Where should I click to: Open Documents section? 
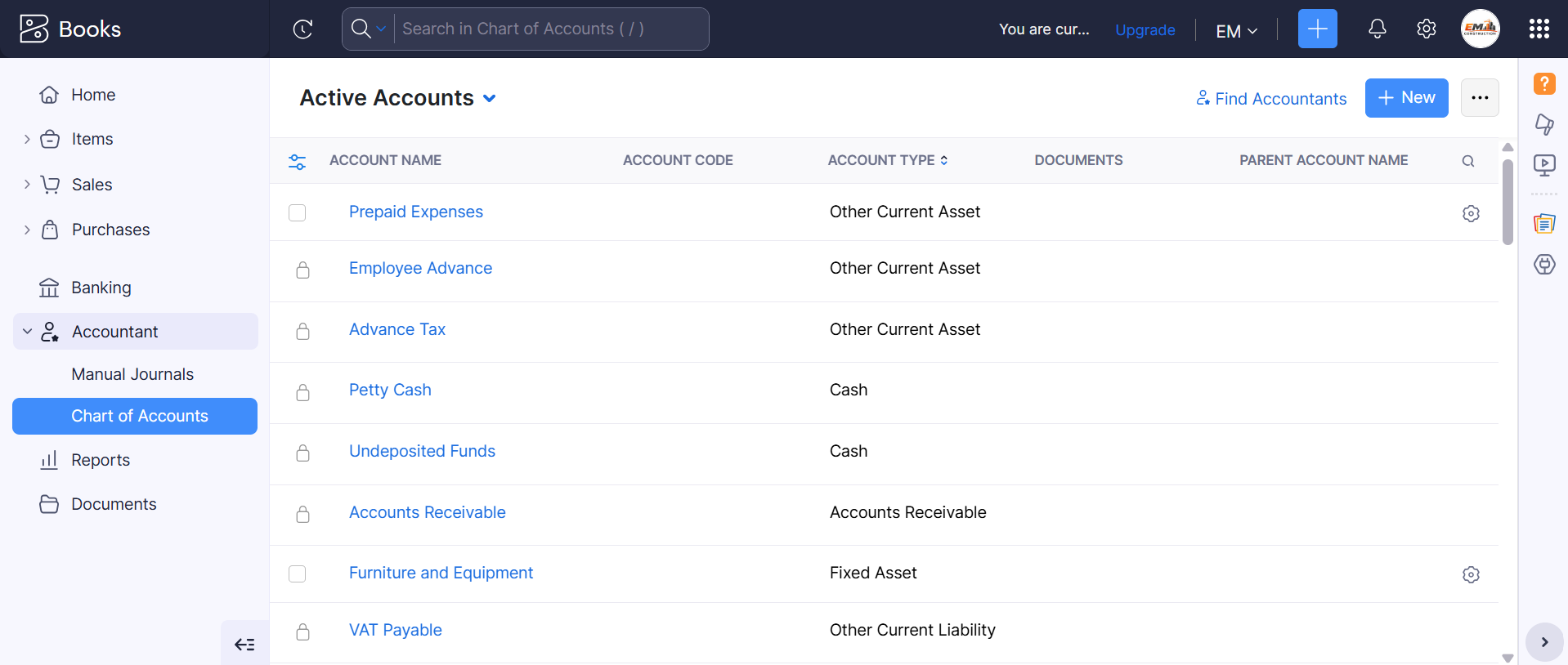pos(114,504)
